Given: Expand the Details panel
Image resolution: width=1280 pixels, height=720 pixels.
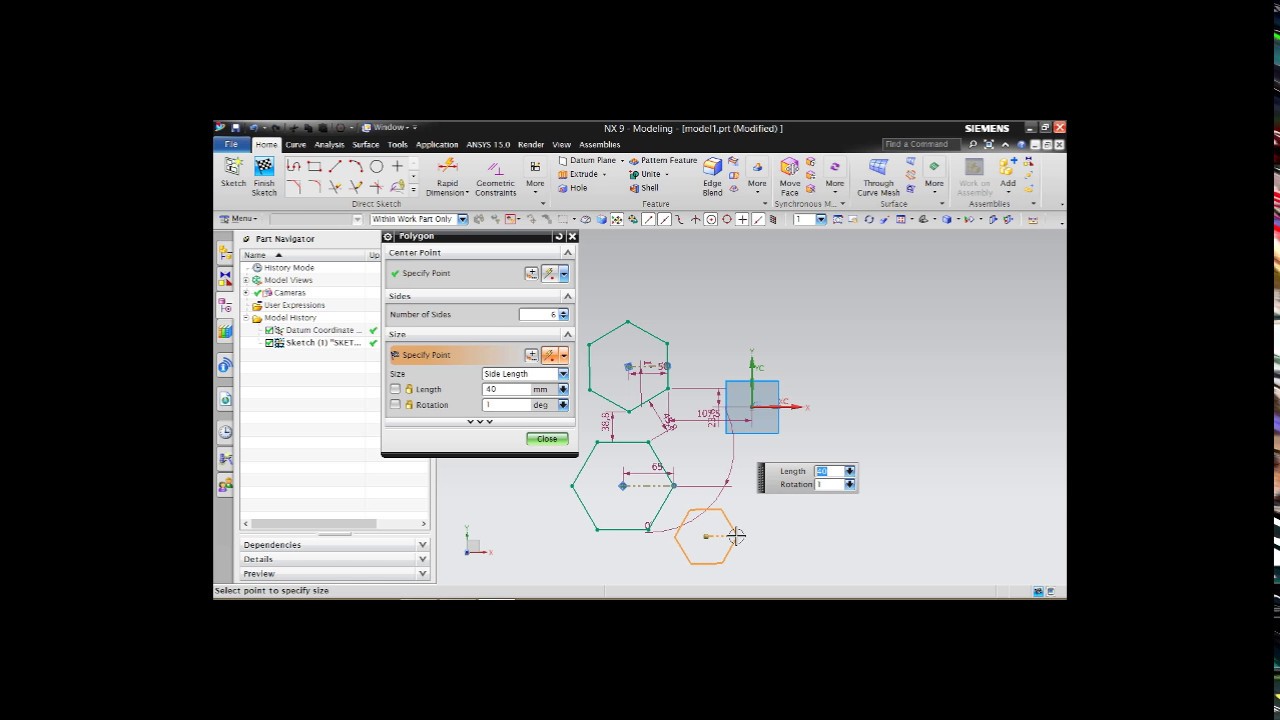Looking at the screenshot, I should point(422,559).
